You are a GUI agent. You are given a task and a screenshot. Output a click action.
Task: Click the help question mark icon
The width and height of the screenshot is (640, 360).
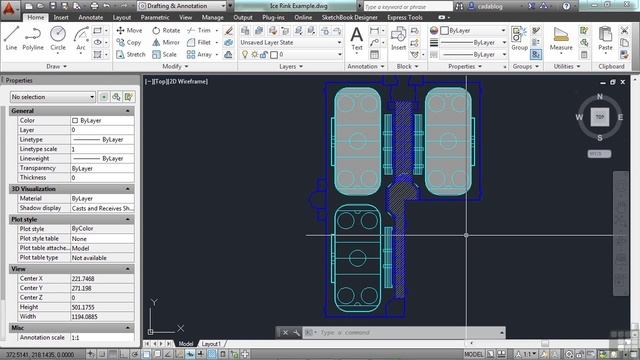tap(566, 6)
